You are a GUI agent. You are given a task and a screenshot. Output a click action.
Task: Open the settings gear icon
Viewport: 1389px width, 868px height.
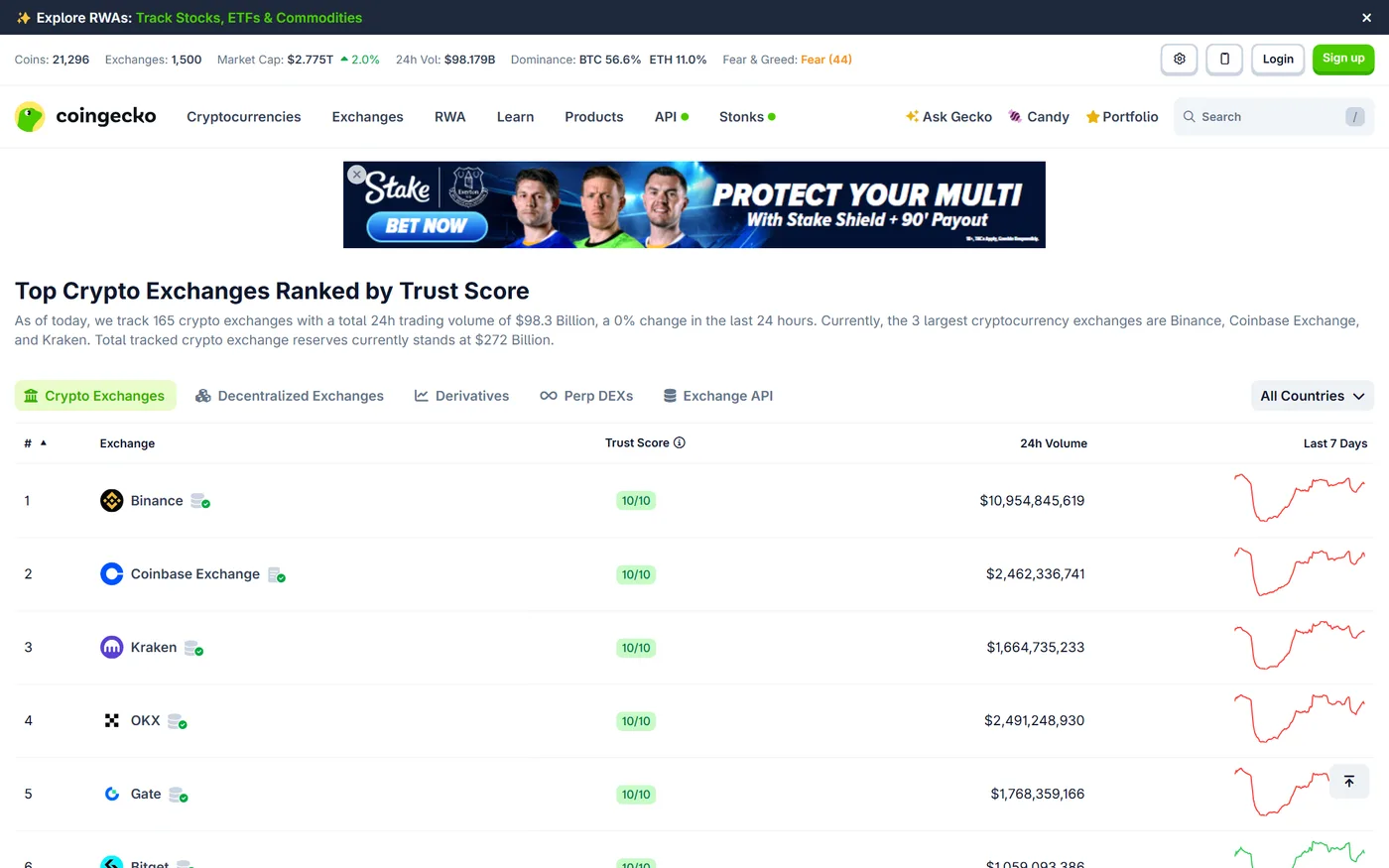(1180, 59)
